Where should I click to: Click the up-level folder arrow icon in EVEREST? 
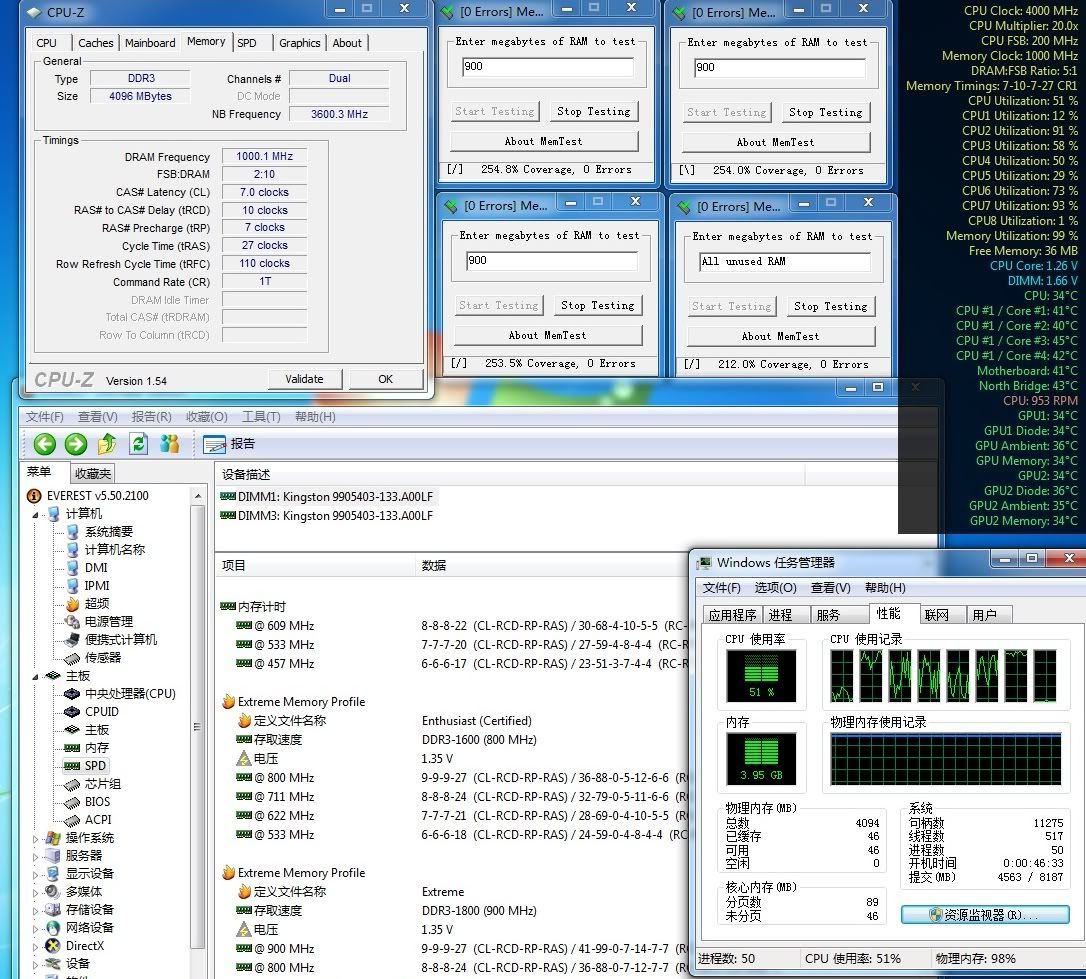pos(107,444)
